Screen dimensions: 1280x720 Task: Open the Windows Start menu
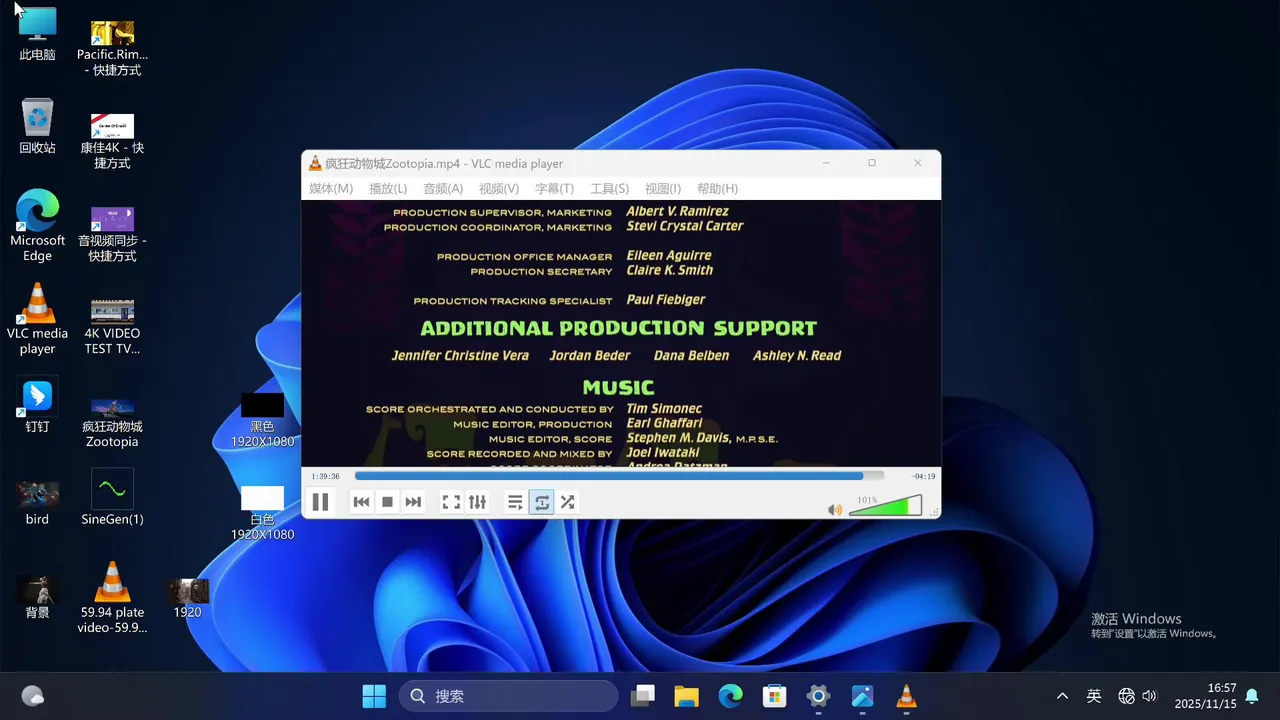374,696
